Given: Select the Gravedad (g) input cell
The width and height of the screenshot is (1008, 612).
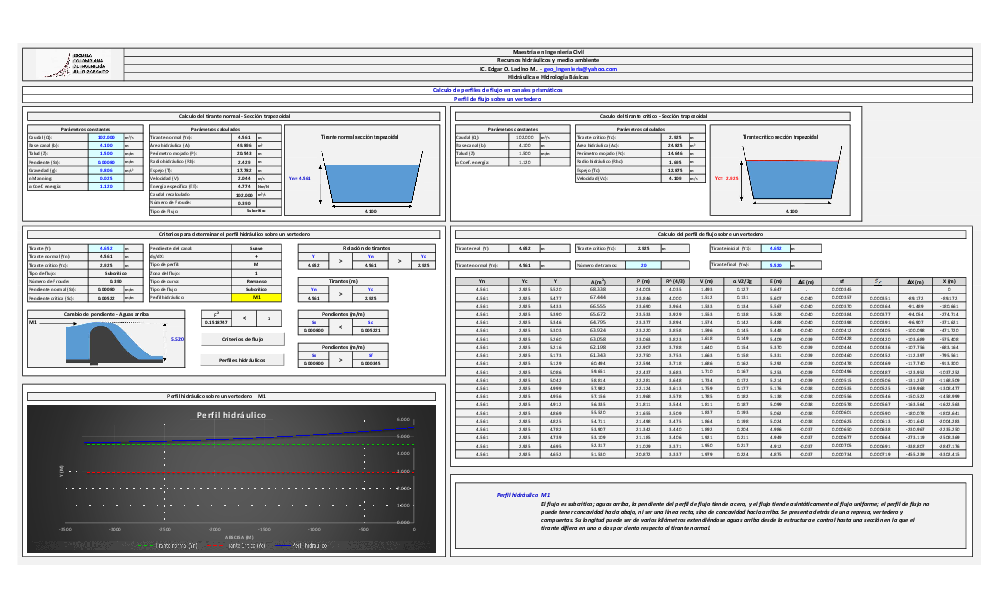Looking at the screenshot, I should [106, 170].
